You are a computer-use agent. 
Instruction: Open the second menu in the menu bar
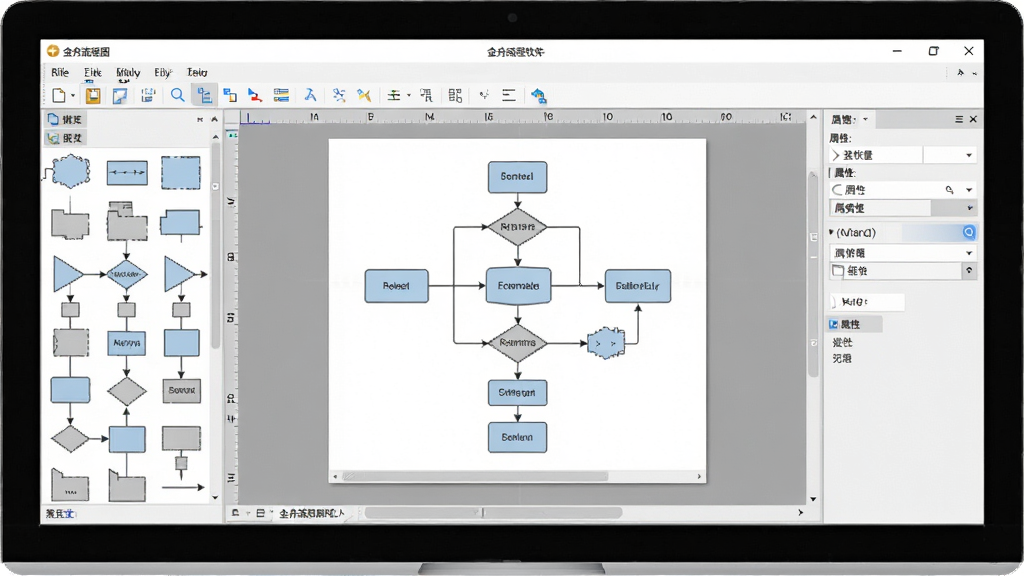pyautogui.click(x=93, y=72)
